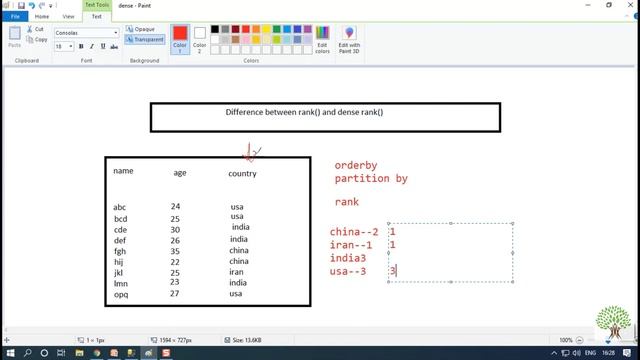Pick the lime green color swatch
Image resolution: width=640 pixels, height=360 pixels.
[277, 40]
